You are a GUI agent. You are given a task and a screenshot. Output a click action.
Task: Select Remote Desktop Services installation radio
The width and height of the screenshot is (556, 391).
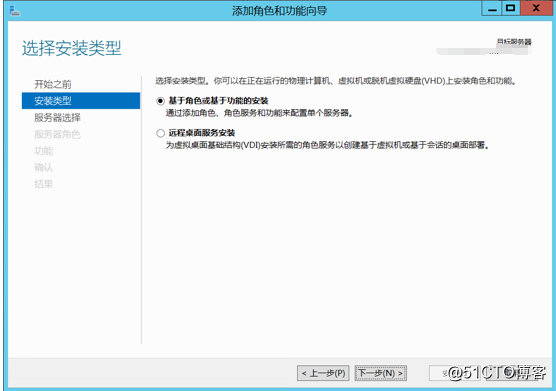click(x=161, y=133)
